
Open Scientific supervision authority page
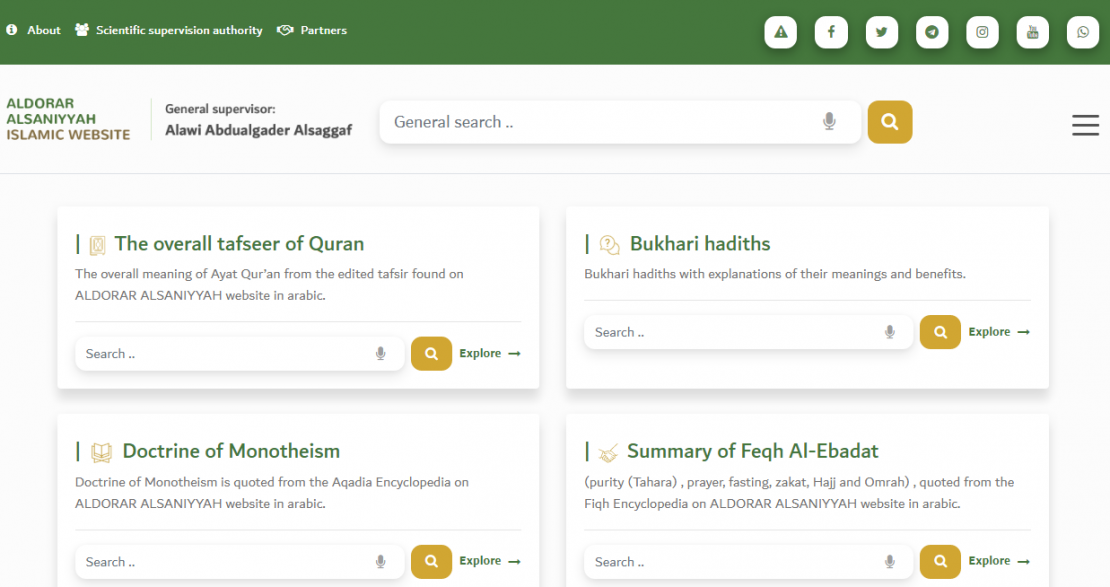point(169,30)
